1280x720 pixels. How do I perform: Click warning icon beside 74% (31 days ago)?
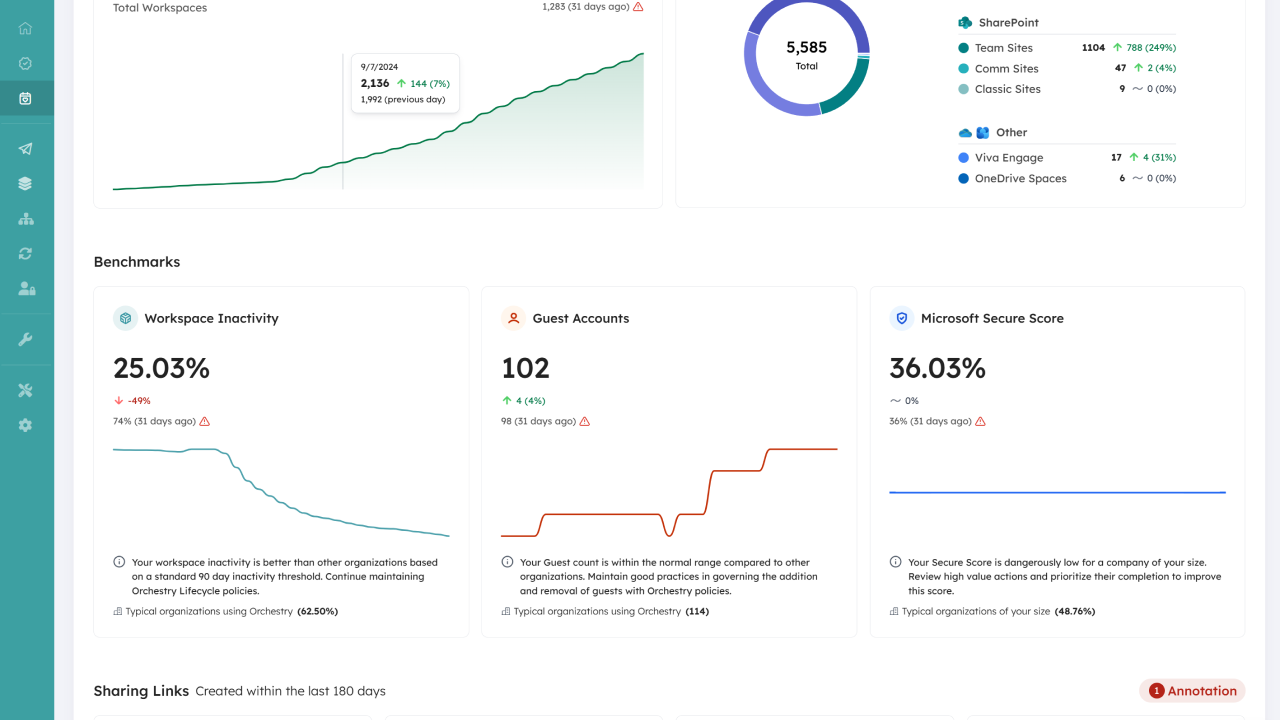coord(205,422)
